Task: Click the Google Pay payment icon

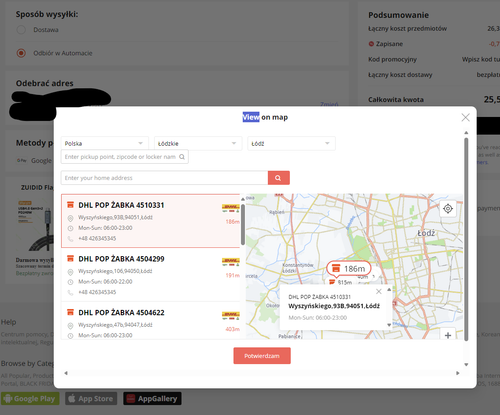Action: coord(22,160)
